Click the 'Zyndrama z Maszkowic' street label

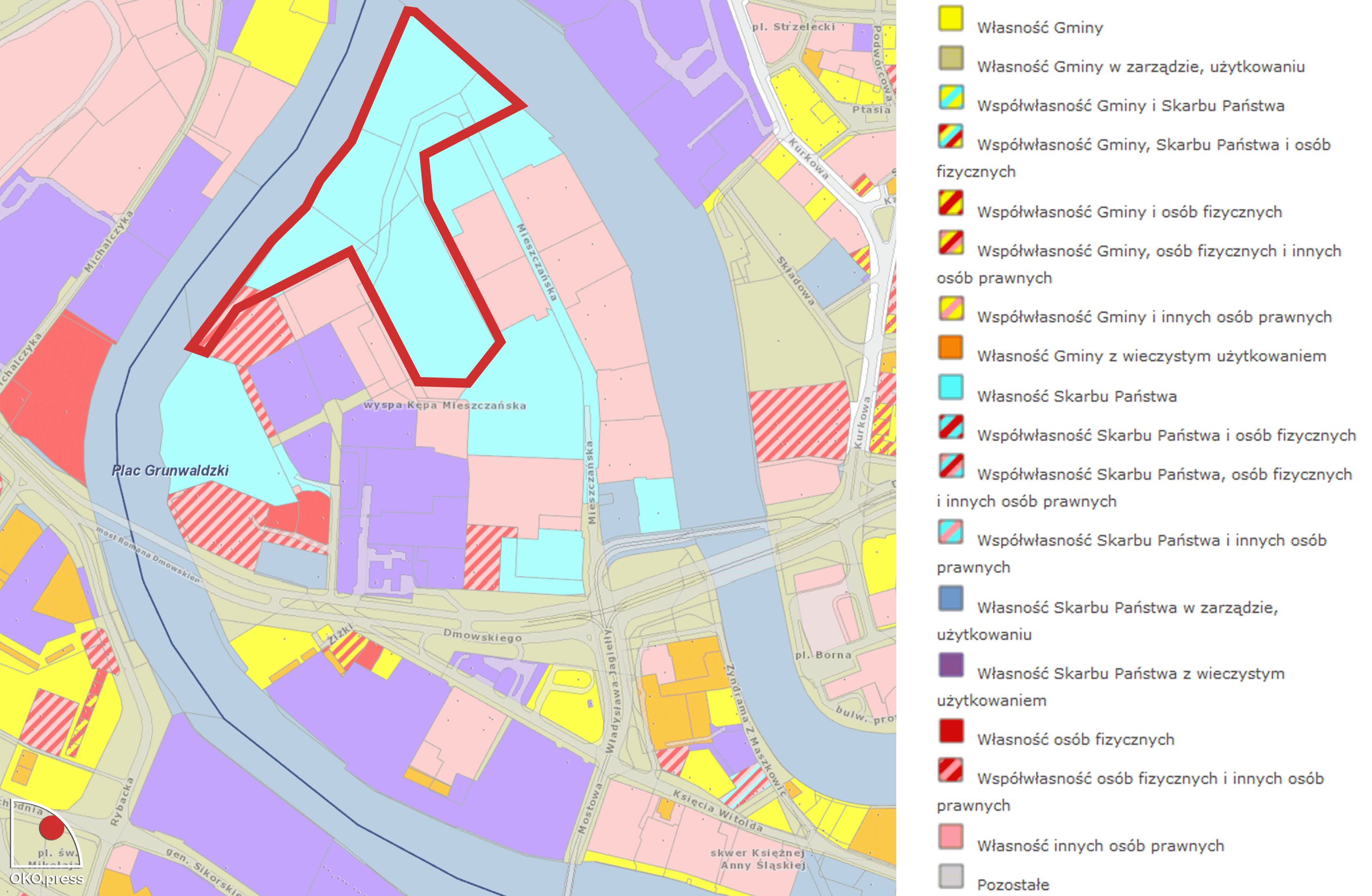(756, 731)
